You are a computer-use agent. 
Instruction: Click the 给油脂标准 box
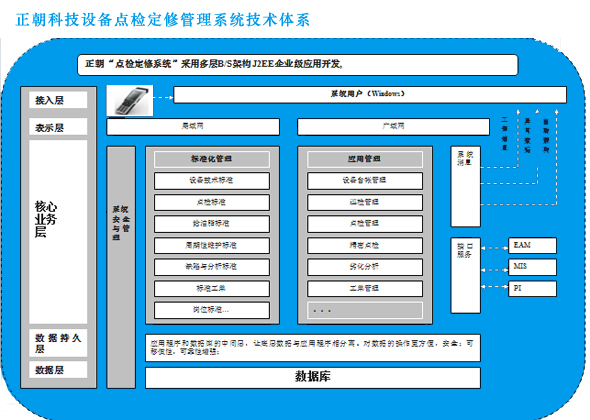pos(212,224)
